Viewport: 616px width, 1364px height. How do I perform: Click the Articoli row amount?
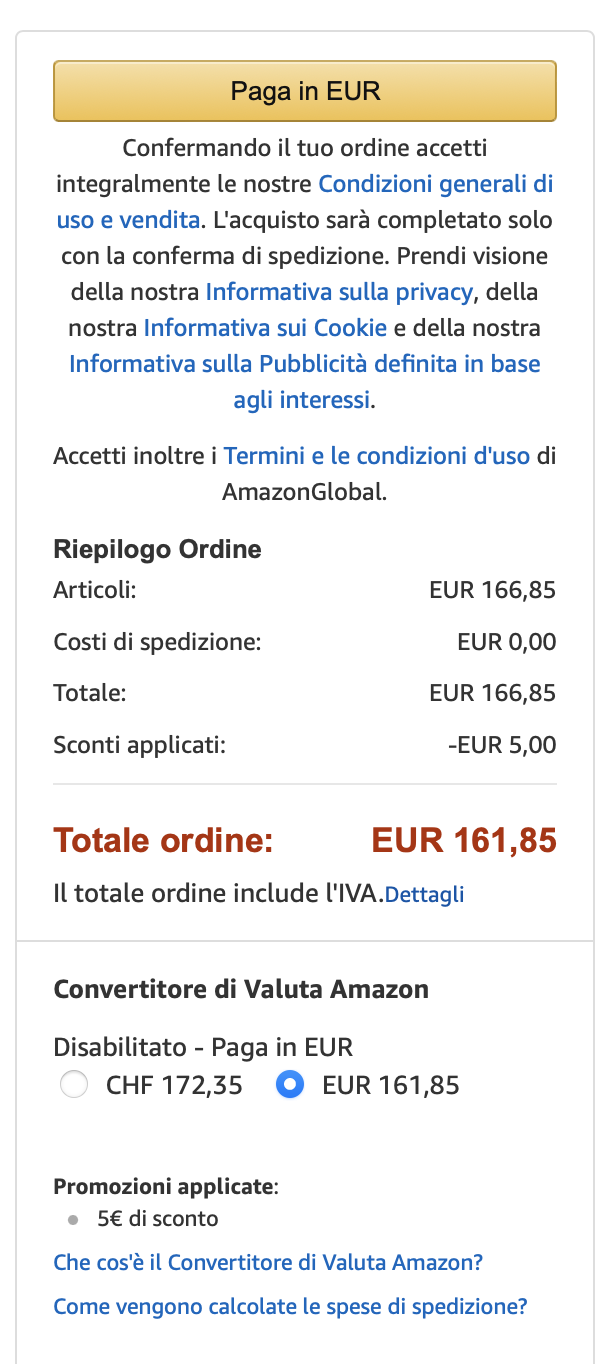pos(492,590)
